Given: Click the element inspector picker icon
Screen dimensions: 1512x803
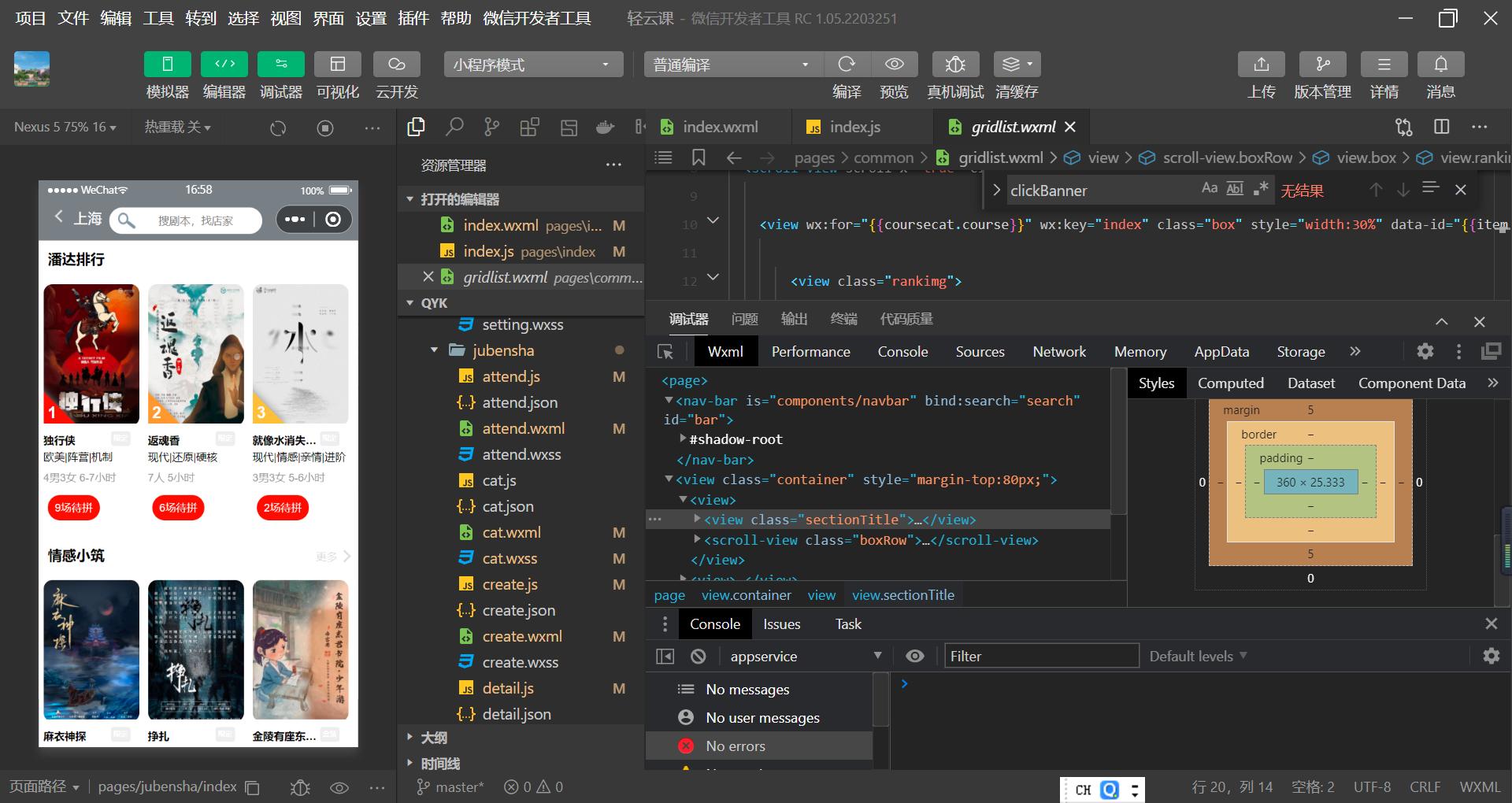Looking at the screenshot, I should tap(665, 352).
